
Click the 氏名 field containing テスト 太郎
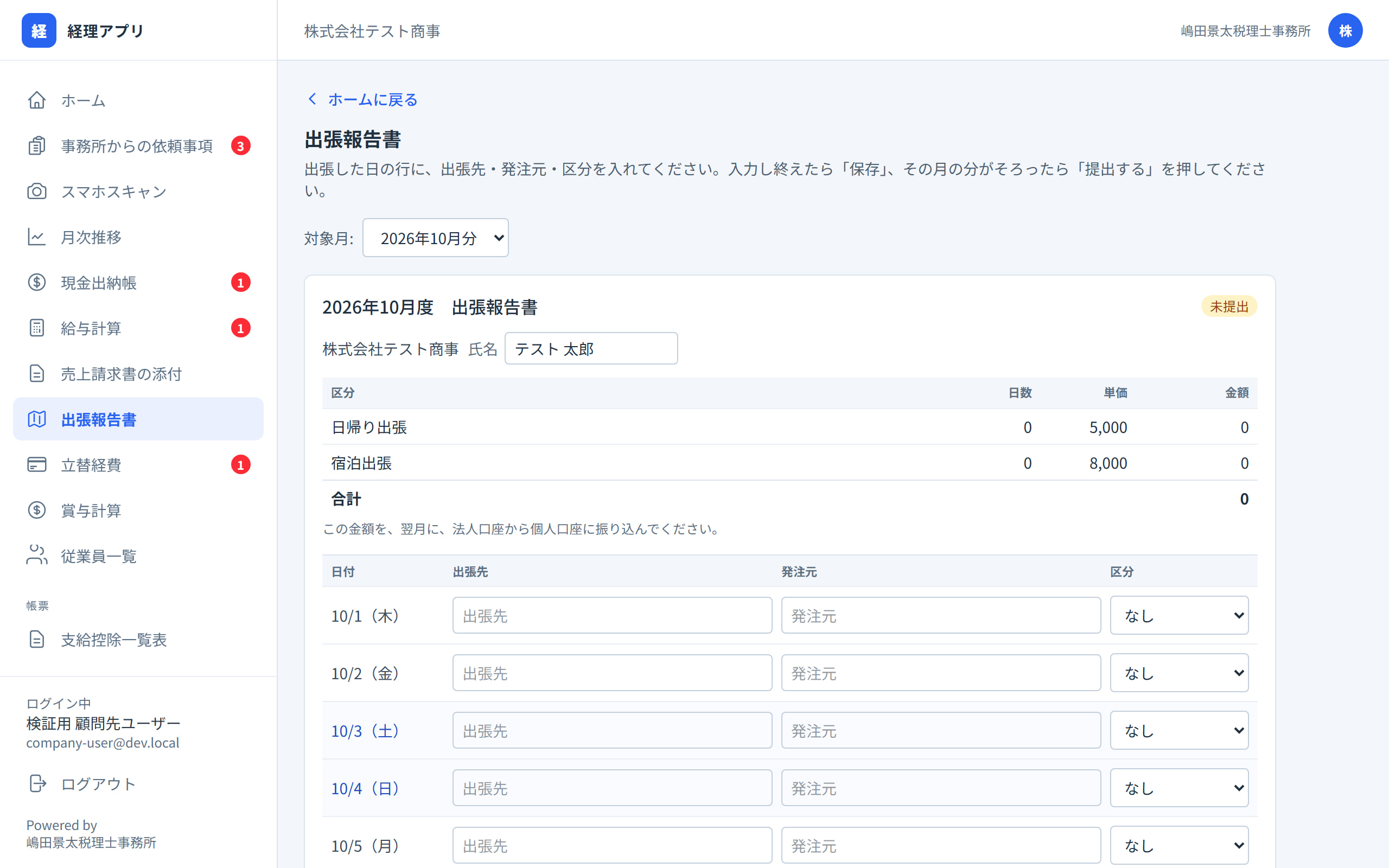(x=591, y=348)
